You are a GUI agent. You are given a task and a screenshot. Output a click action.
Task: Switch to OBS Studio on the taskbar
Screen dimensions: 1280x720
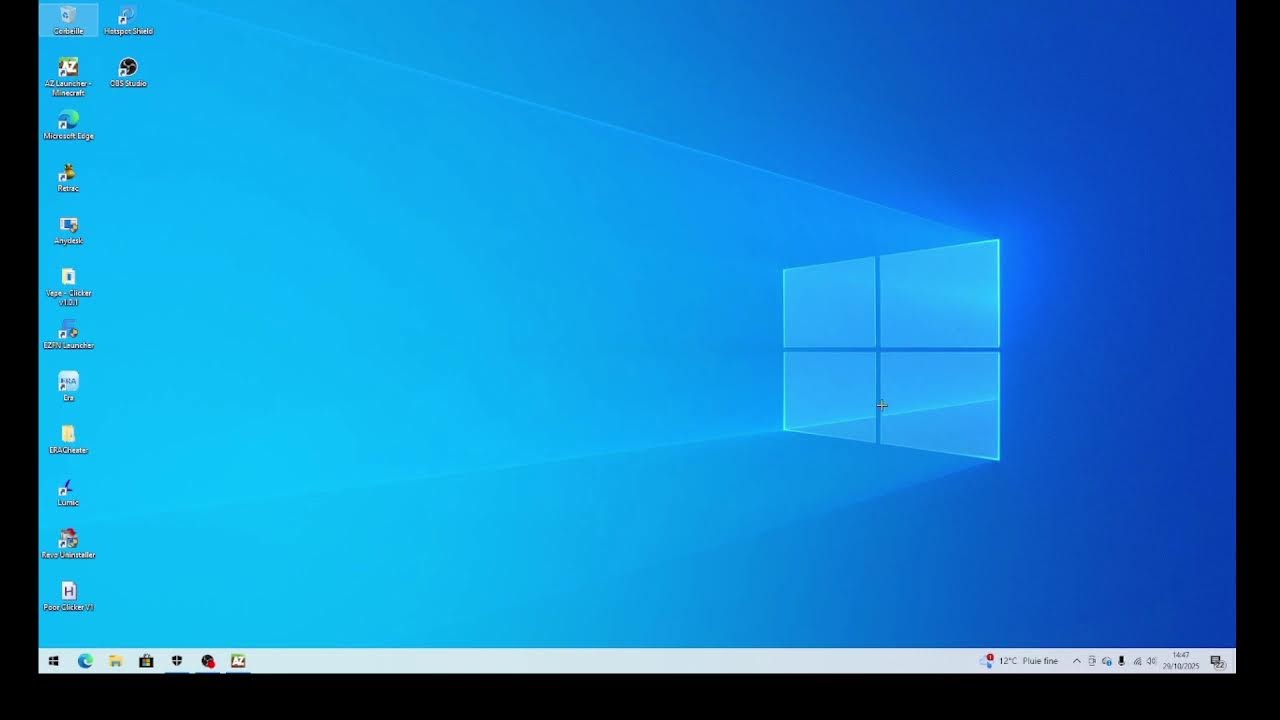tap(208, 661)
